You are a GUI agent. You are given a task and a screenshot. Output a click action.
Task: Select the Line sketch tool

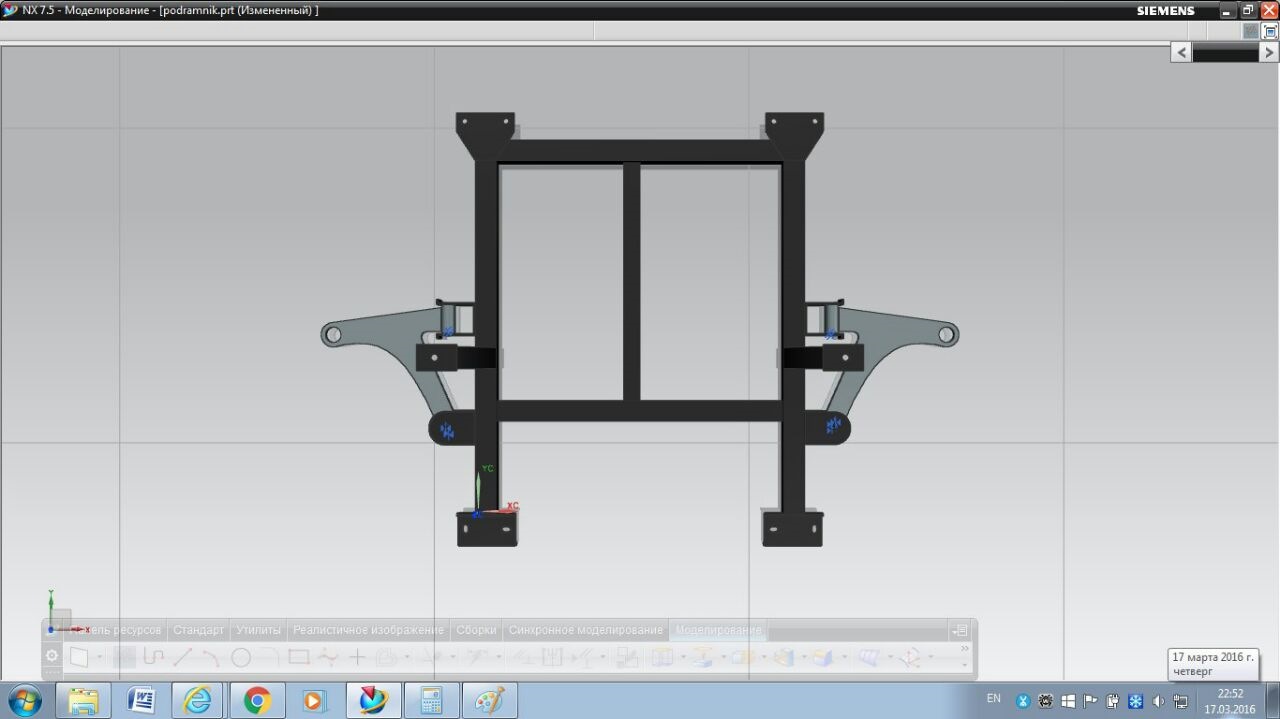click(182, 657)
